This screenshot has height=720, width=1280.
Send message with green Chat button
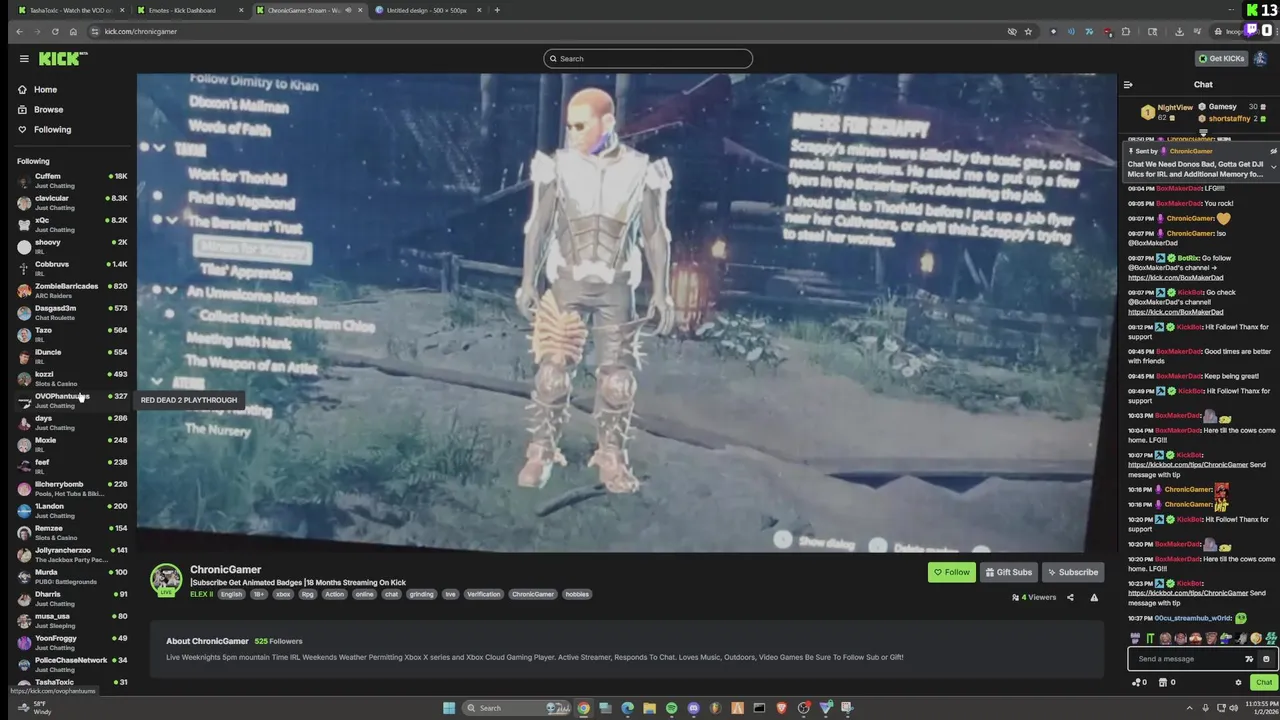1264,682
